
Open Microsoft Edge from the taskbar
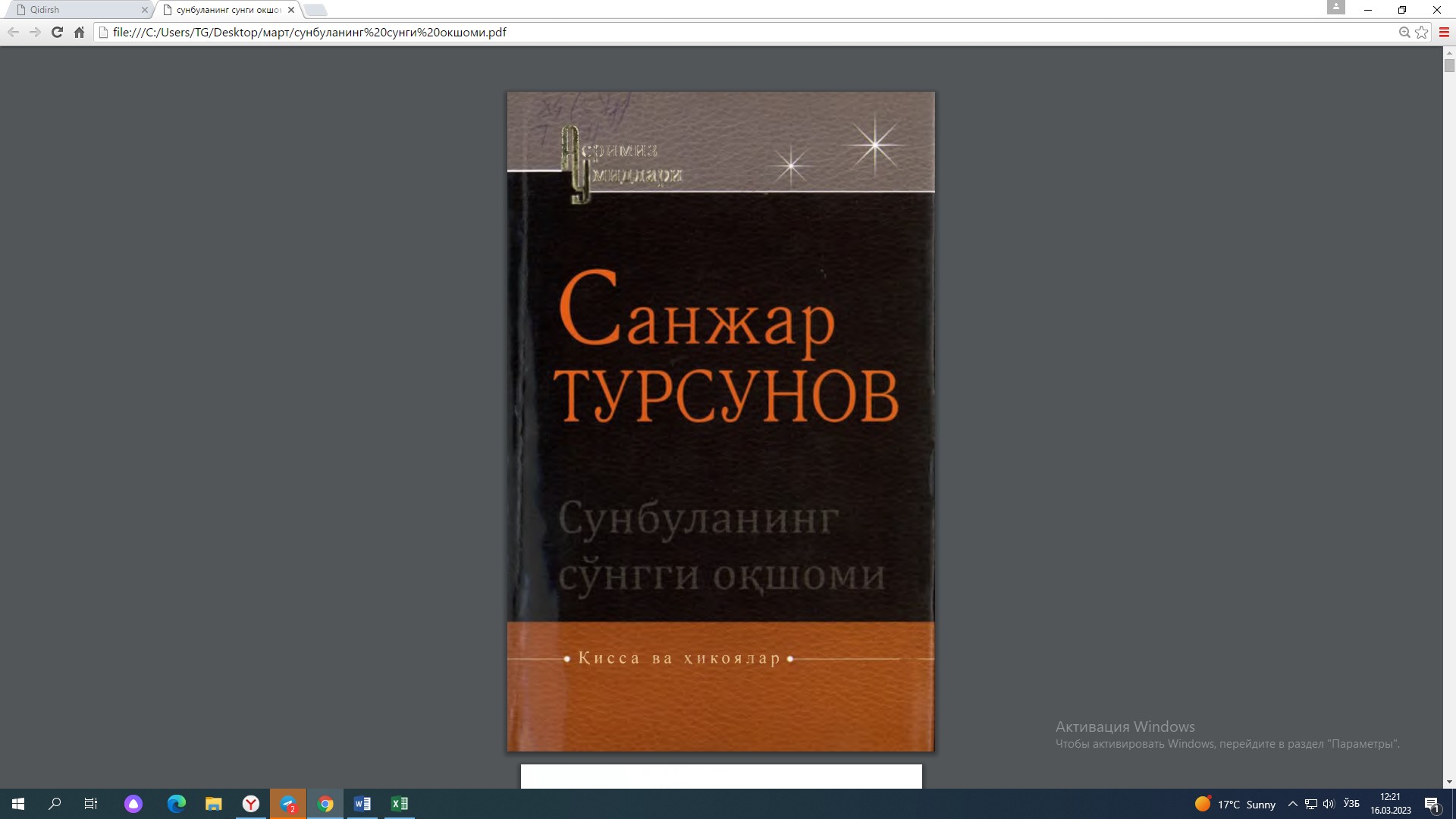coord(176,803)
